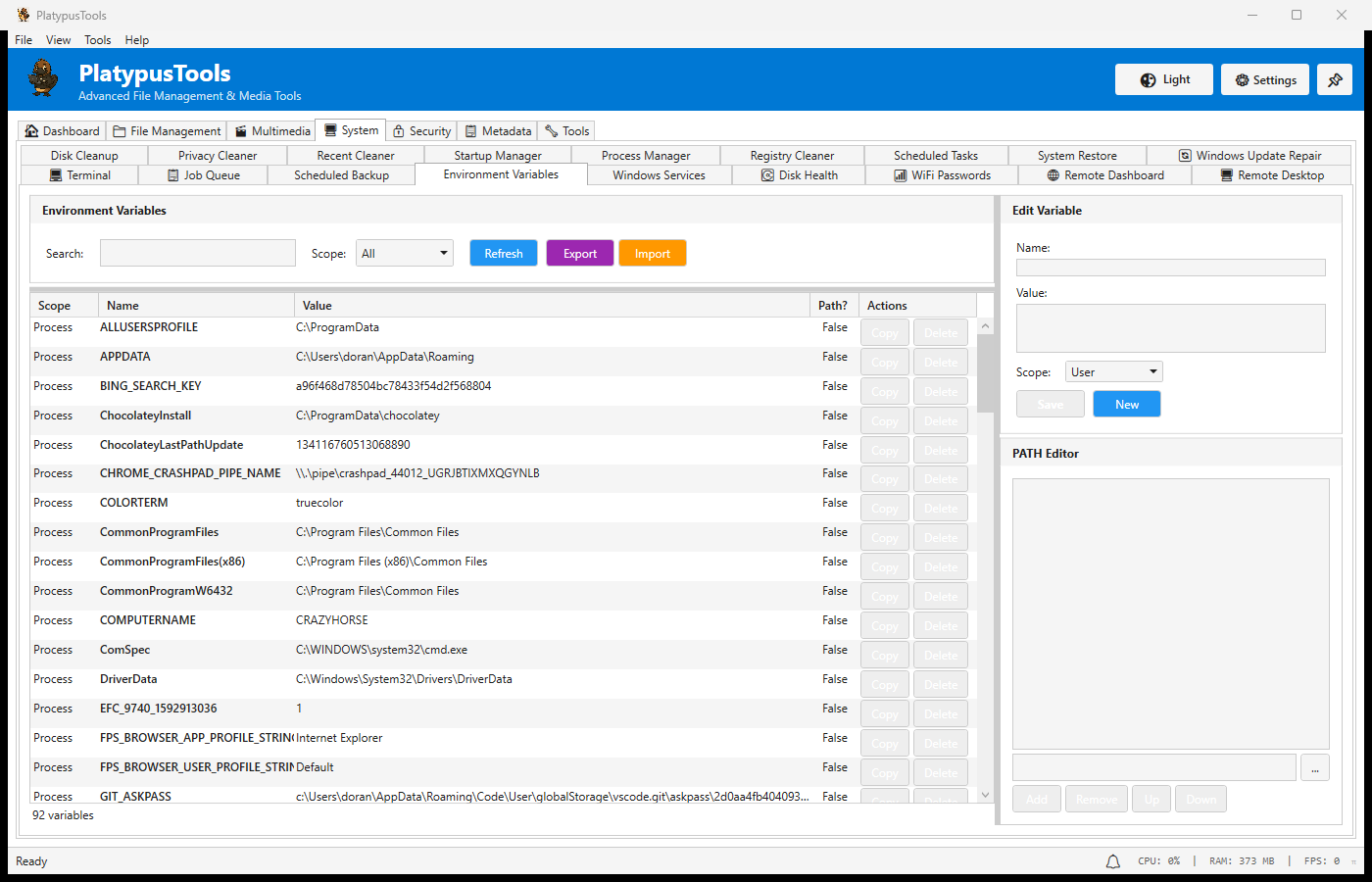Click the blue Refresh button
The image size is (1372, 882).
pyautogui.click(x=503, y=254)
